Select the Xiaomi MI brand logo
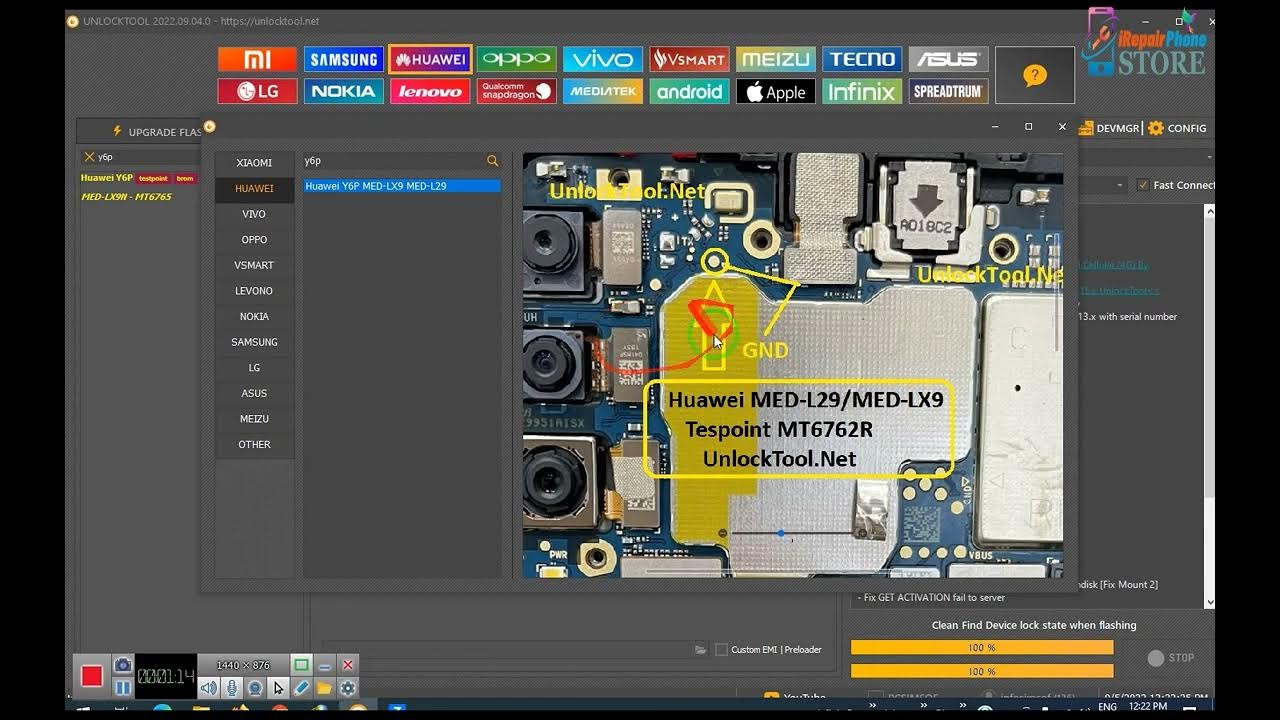This screenshot has width=1280, height=720. click(x=257, y=59)
